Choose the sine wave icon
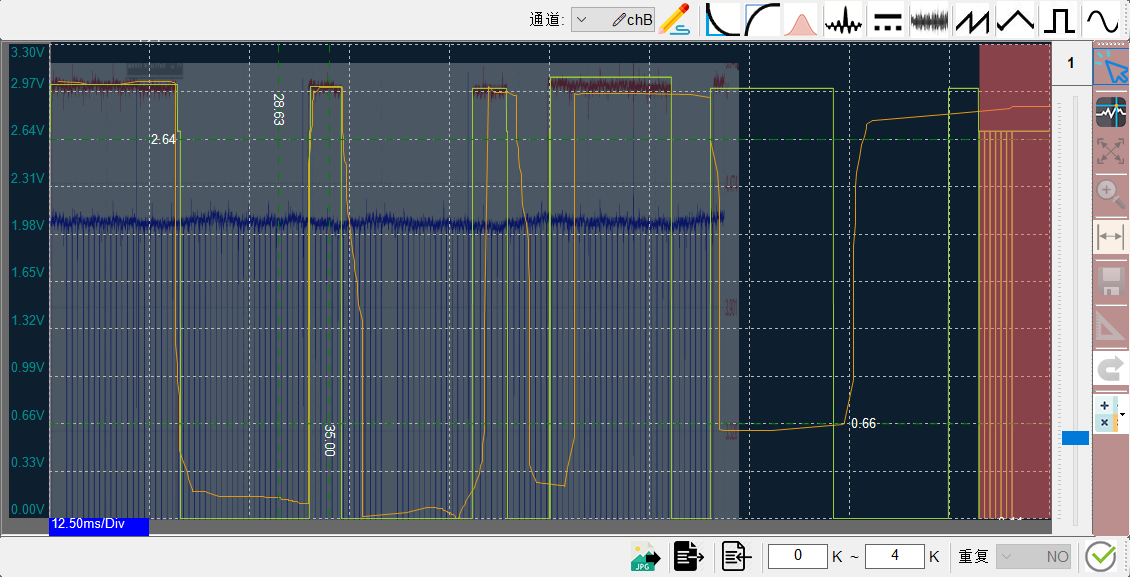 (1102, 19)
